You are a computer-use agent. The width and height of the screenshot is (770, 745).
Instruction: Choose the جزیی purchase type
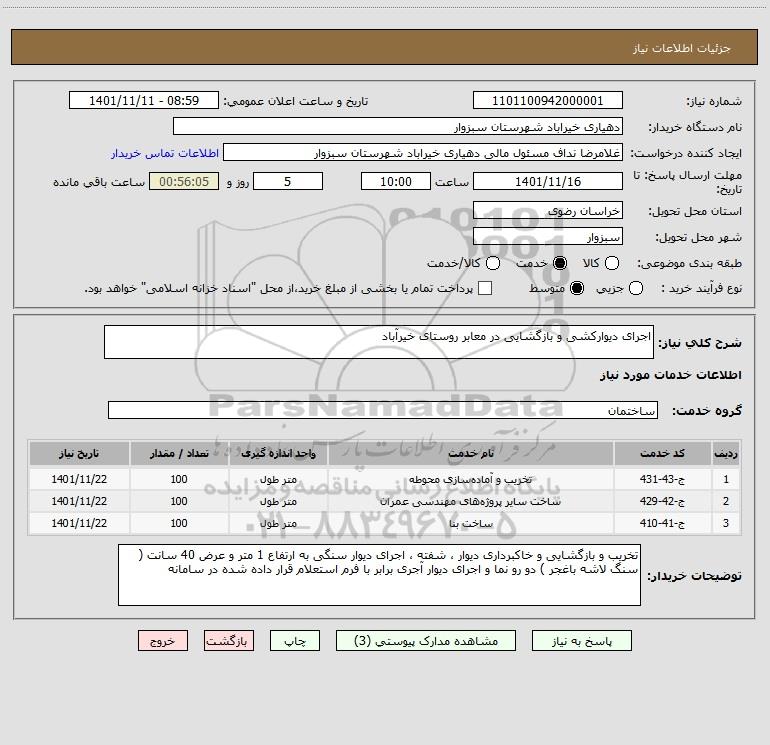coord(635,289)
